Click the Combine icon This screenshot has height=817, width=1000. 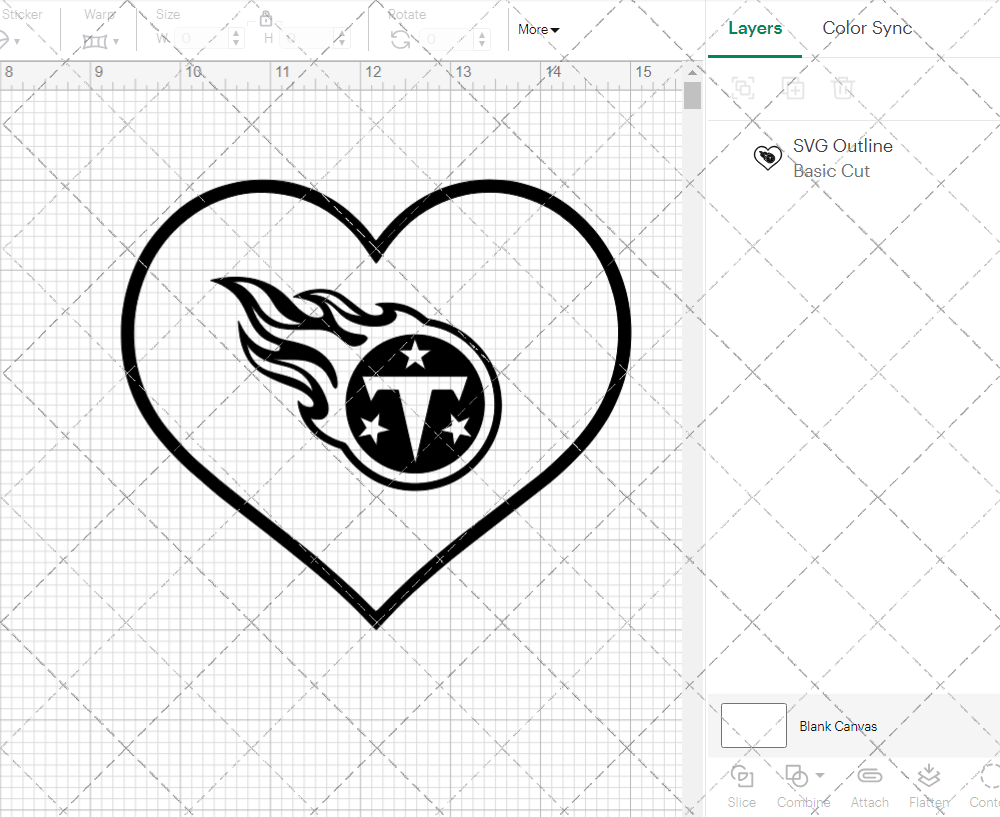click(x=797, y=776)
